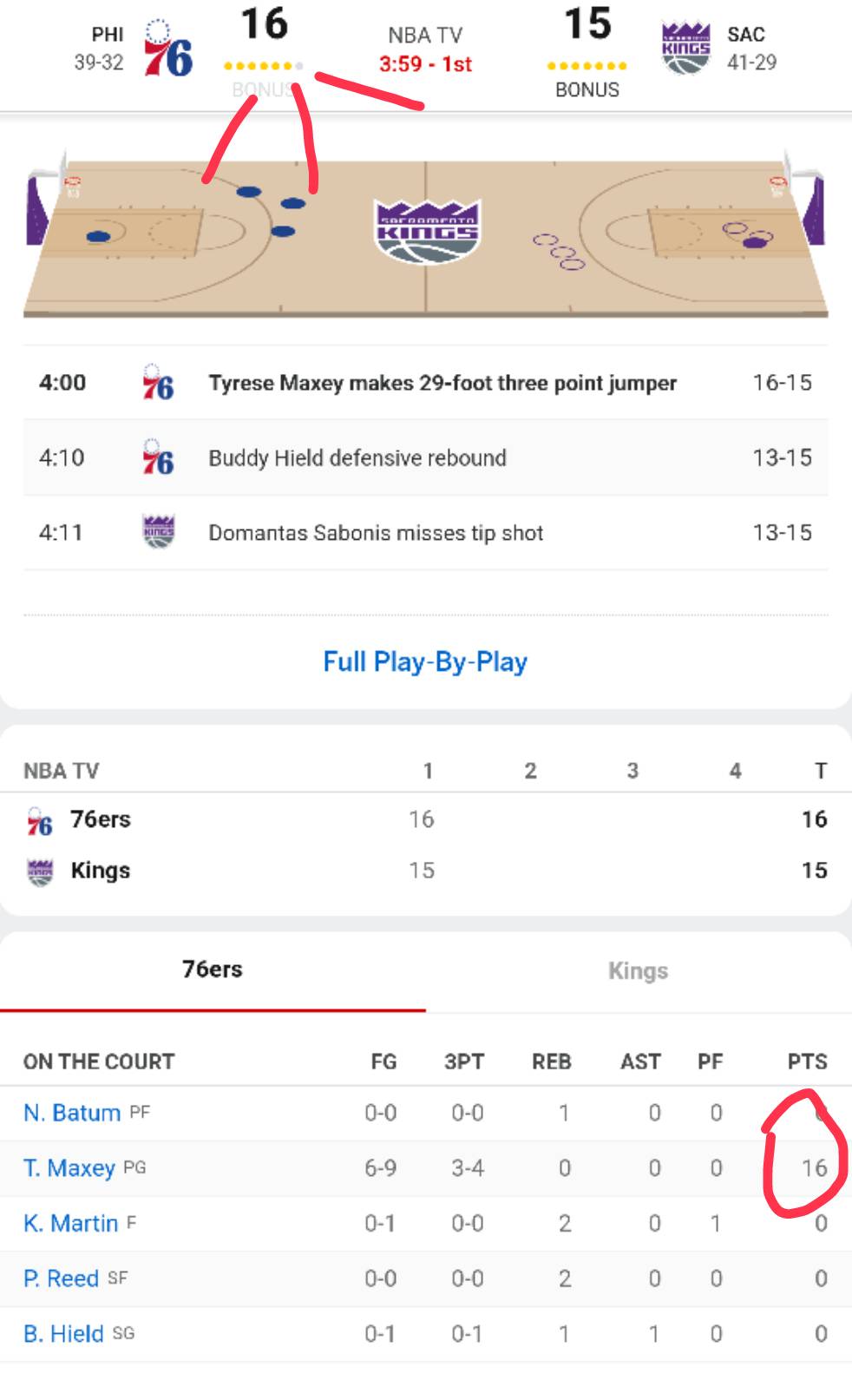Click 76ers logo in the quarter-score table
Image resolution: width=852 pixels, height=1400 pixels.
[40, 821]
